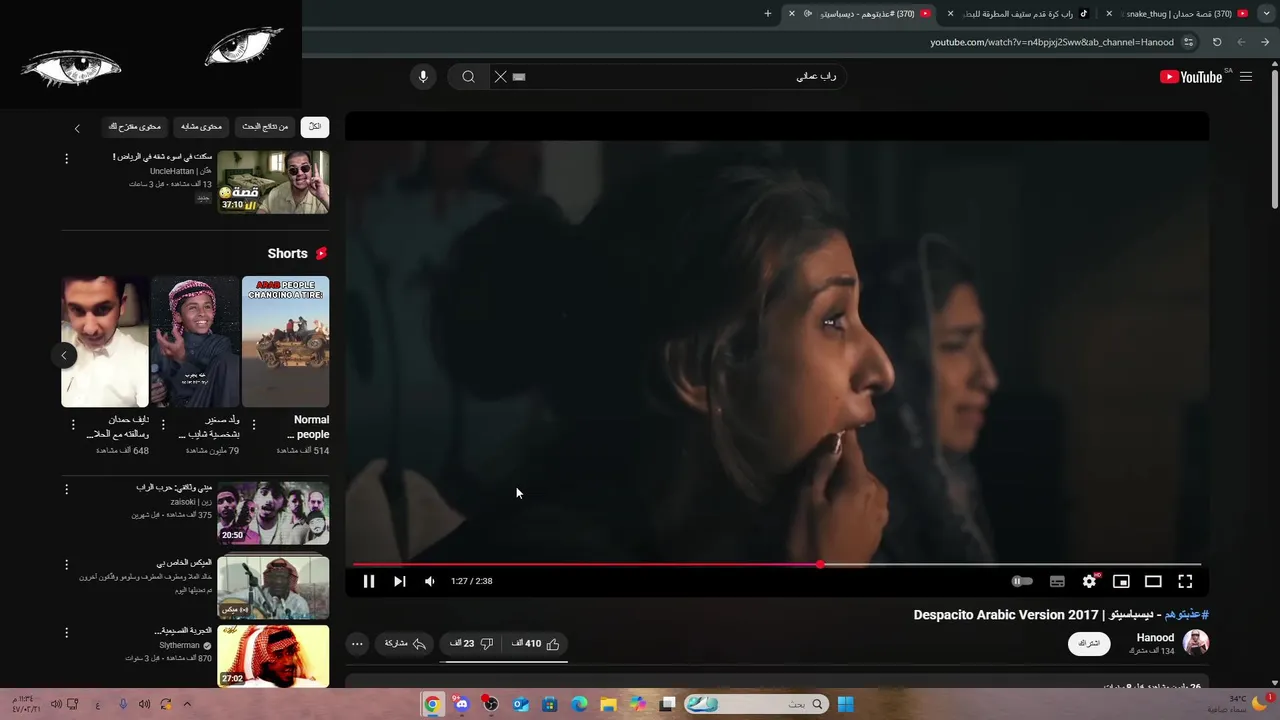This screenshot has width=1280, height=720.
Task: Click the browser address bar URL
Action: [1052, 42]
